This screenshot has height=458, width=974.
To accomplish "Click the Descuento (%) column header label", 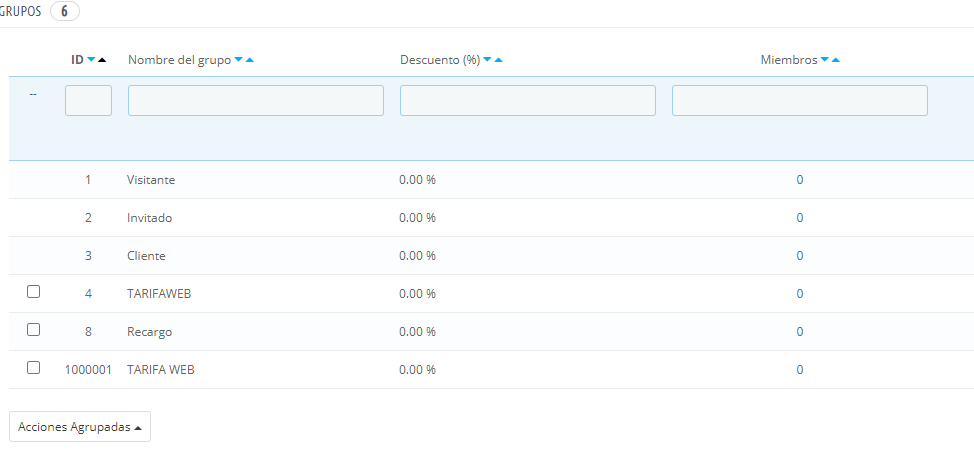I will click(440, 60).
